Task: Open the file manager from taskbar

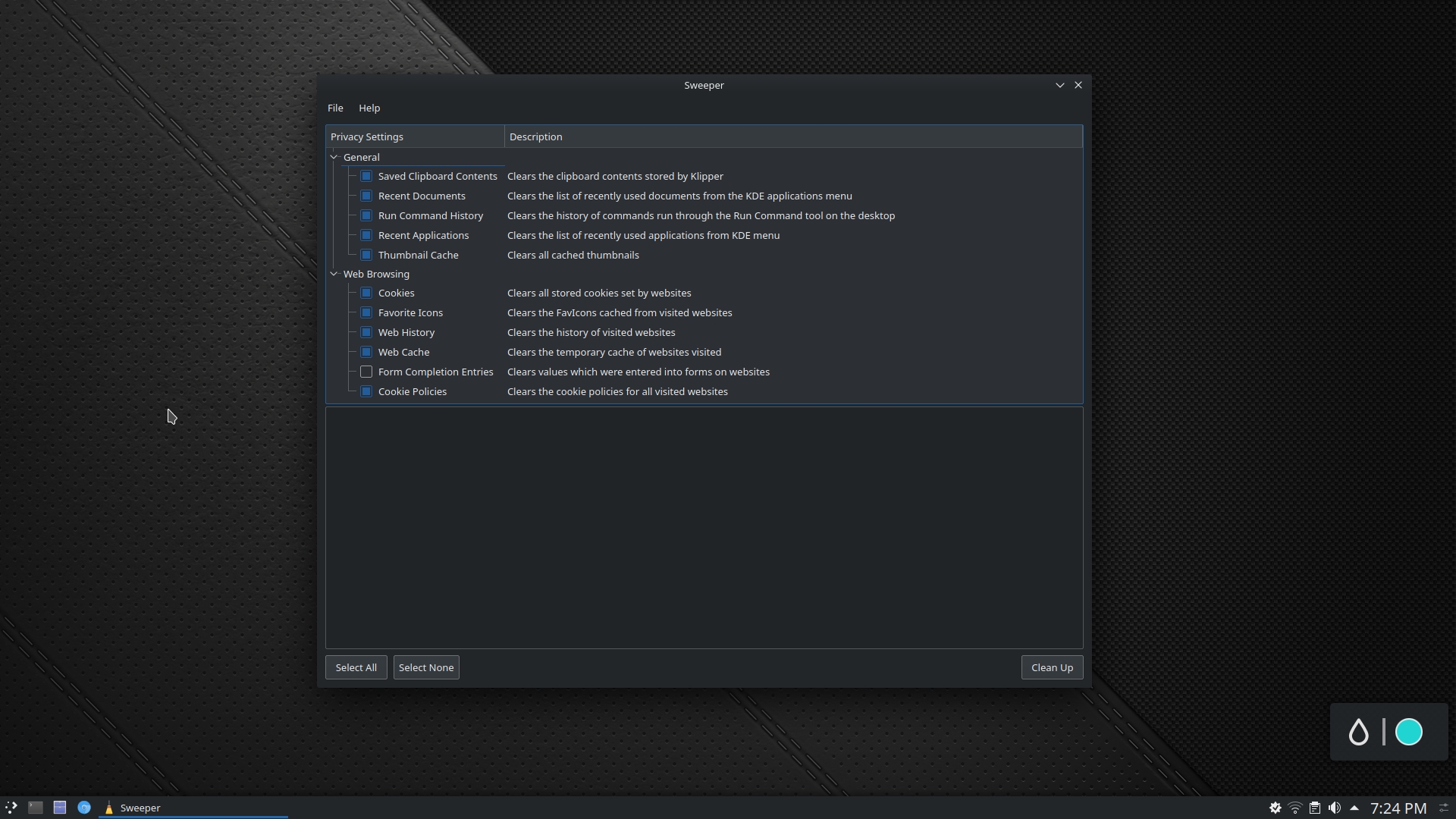Action: click(x=60, y=808)
